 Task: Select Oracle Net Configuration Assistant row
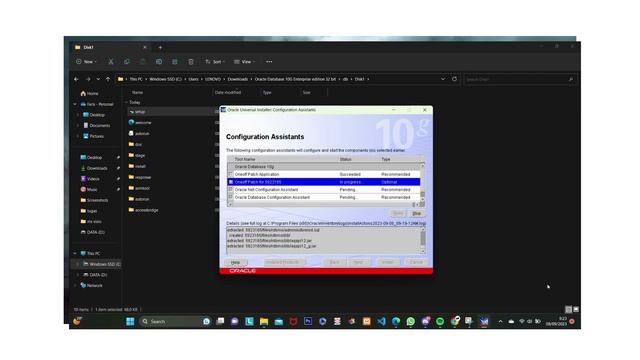(x=323, y=190)
